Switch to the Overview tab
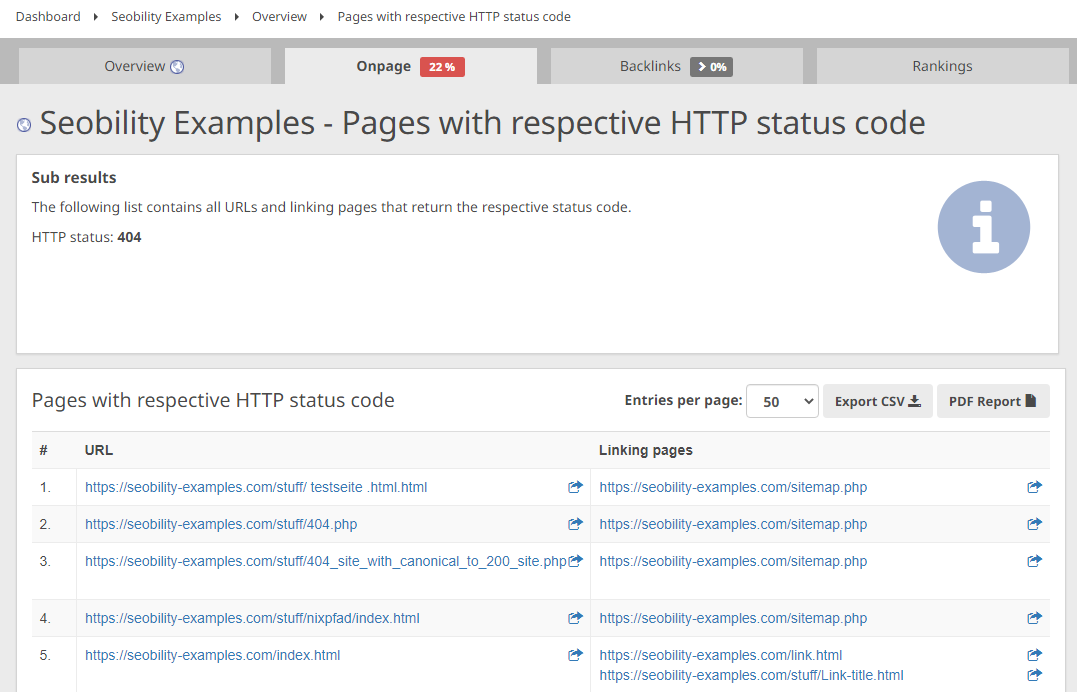Viewport: 1077px width, 692px height. click(x=144, y=66)
